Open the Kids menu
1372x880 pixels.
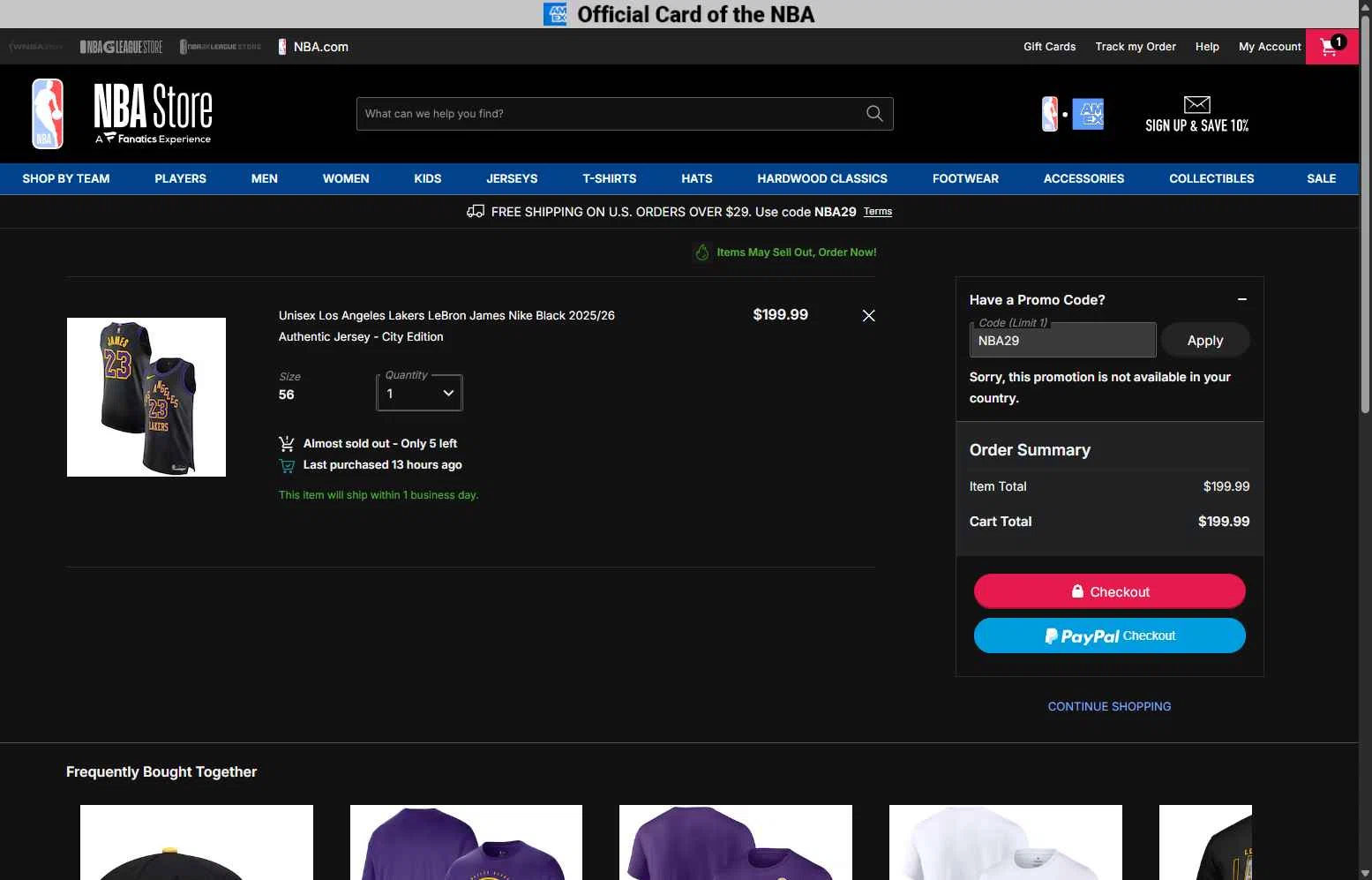pos(428,178)
